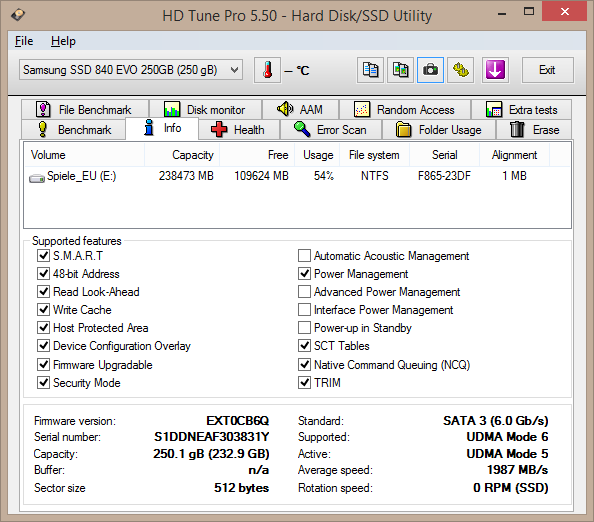The image size is (594, 522).
Task: Switch to the Random Access tab
Action: (x=405, y=109)
